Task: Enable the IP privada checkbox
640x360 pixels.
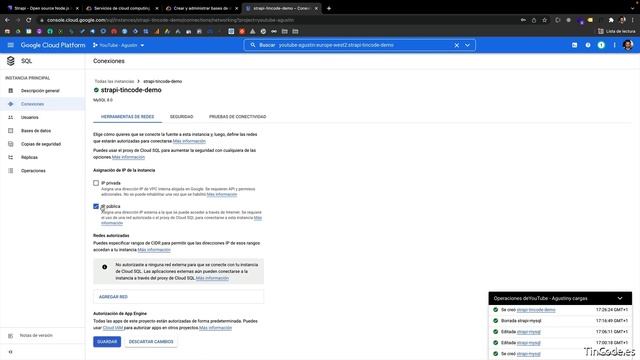Action: [x=96, y=183]
